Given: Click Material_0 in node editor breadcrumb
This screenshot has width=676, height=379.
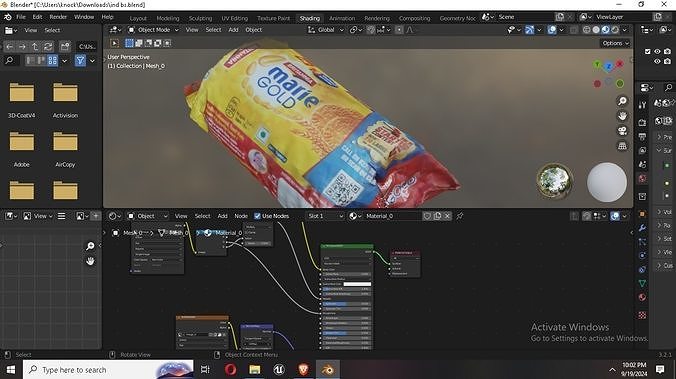Looking at the screenshot, I should [x=228, y=233].
